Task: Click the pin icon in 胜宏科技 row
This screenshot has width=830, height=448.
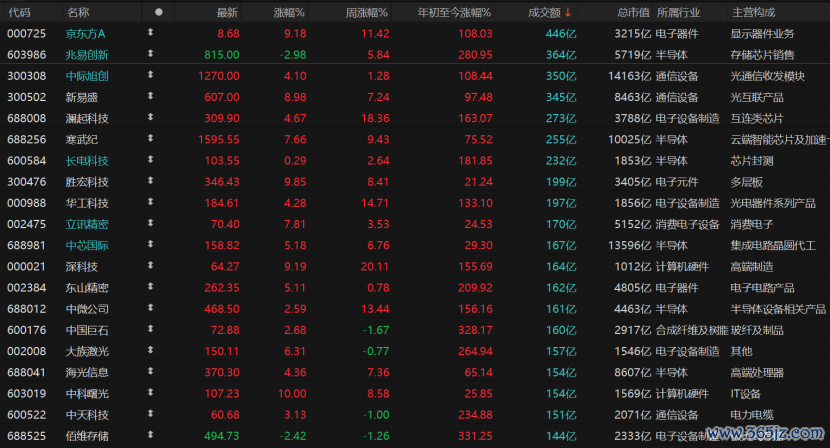Action: pyautogui.click(x=150, y=181)
